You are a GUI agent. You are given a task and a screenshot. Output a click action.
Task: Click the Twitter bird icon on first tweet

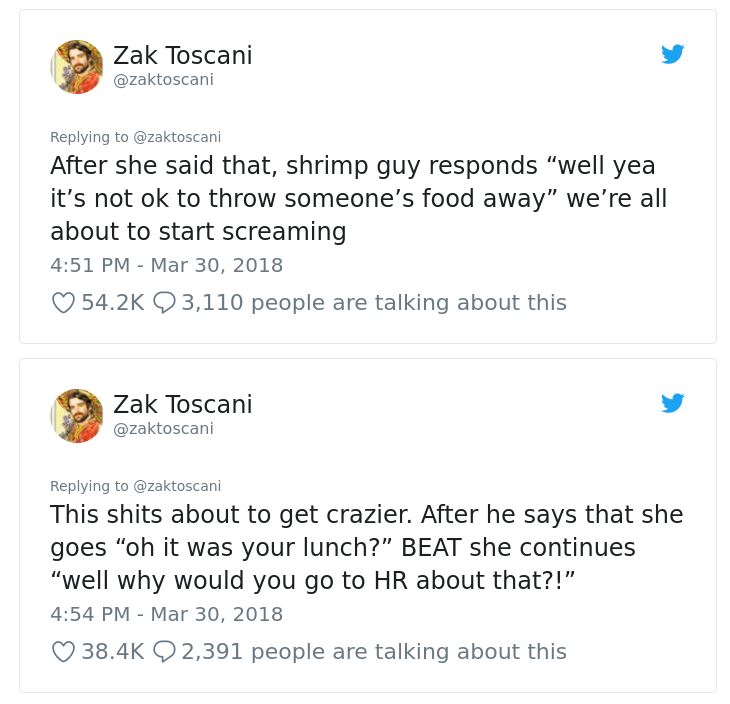pos(672,54)
